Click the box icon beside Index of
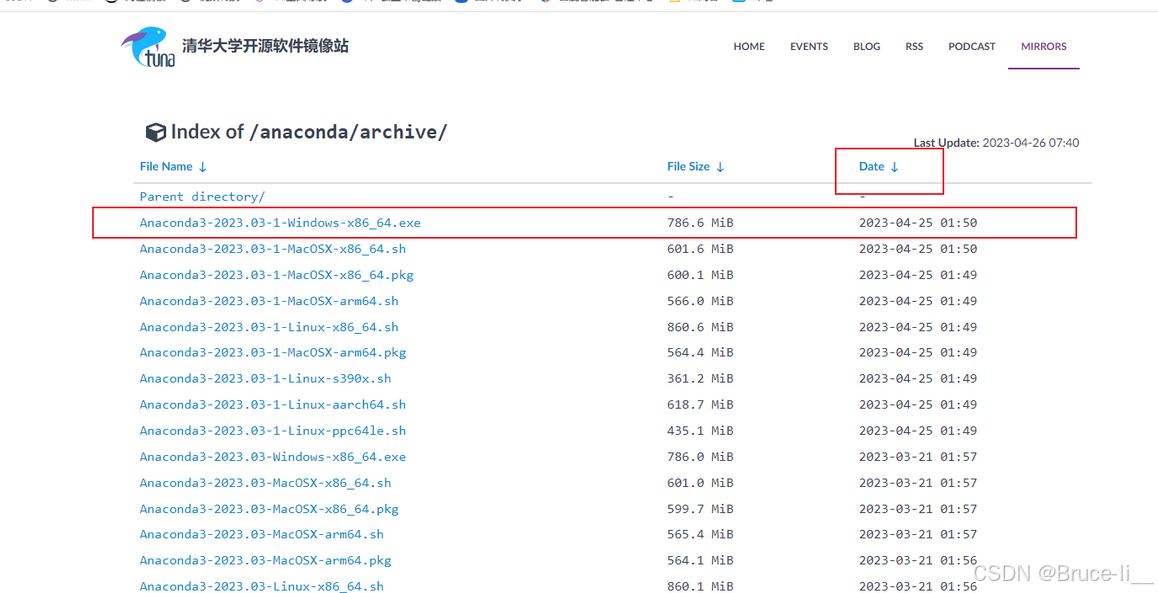The height and width of the screenshot is (593, 1158). [x=155, y=133]
